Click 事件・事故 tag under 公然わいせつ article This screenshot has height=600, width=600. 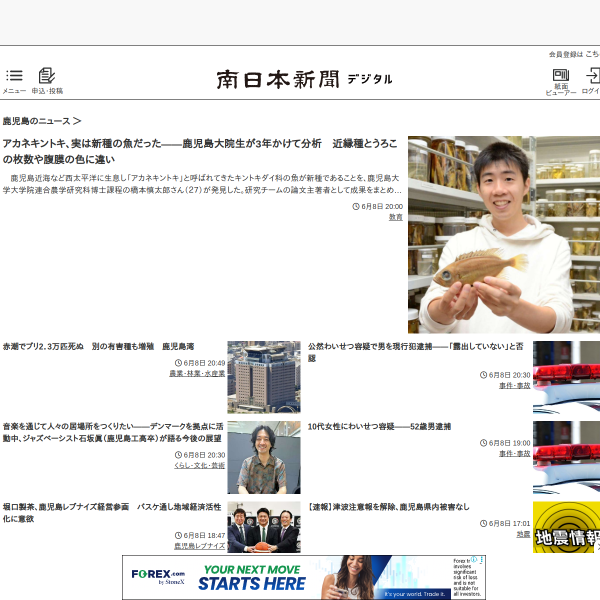pos(515,385)
